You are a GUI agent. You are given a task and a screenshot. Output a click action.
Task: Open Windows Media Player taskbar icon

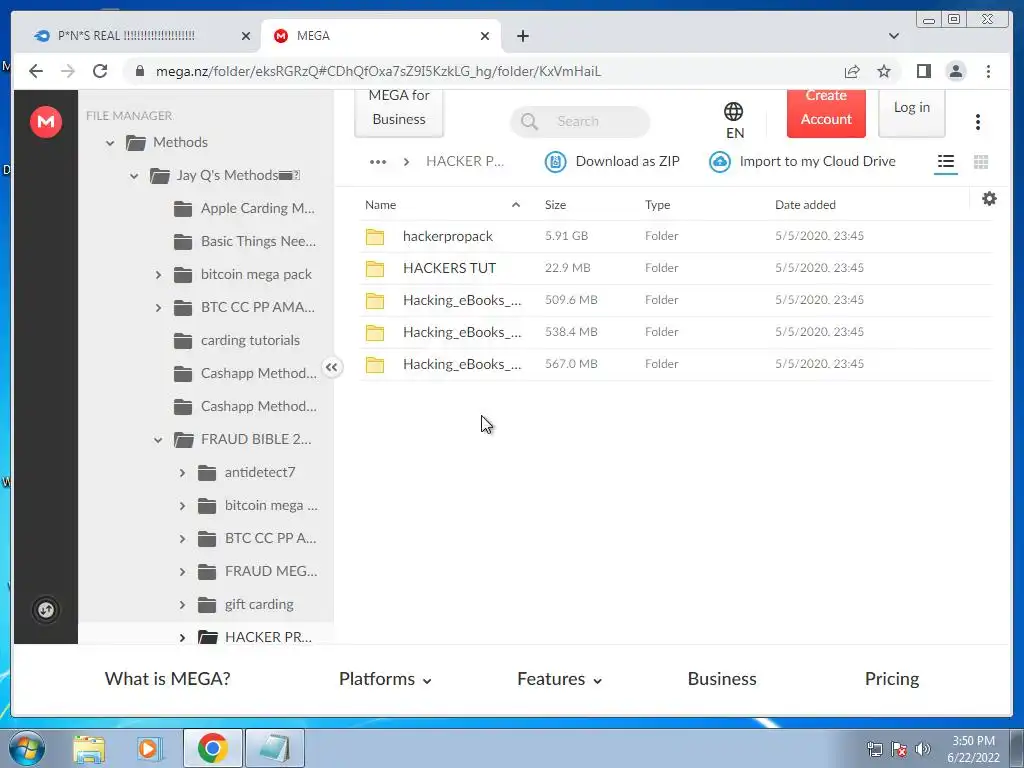coord(149,748)
